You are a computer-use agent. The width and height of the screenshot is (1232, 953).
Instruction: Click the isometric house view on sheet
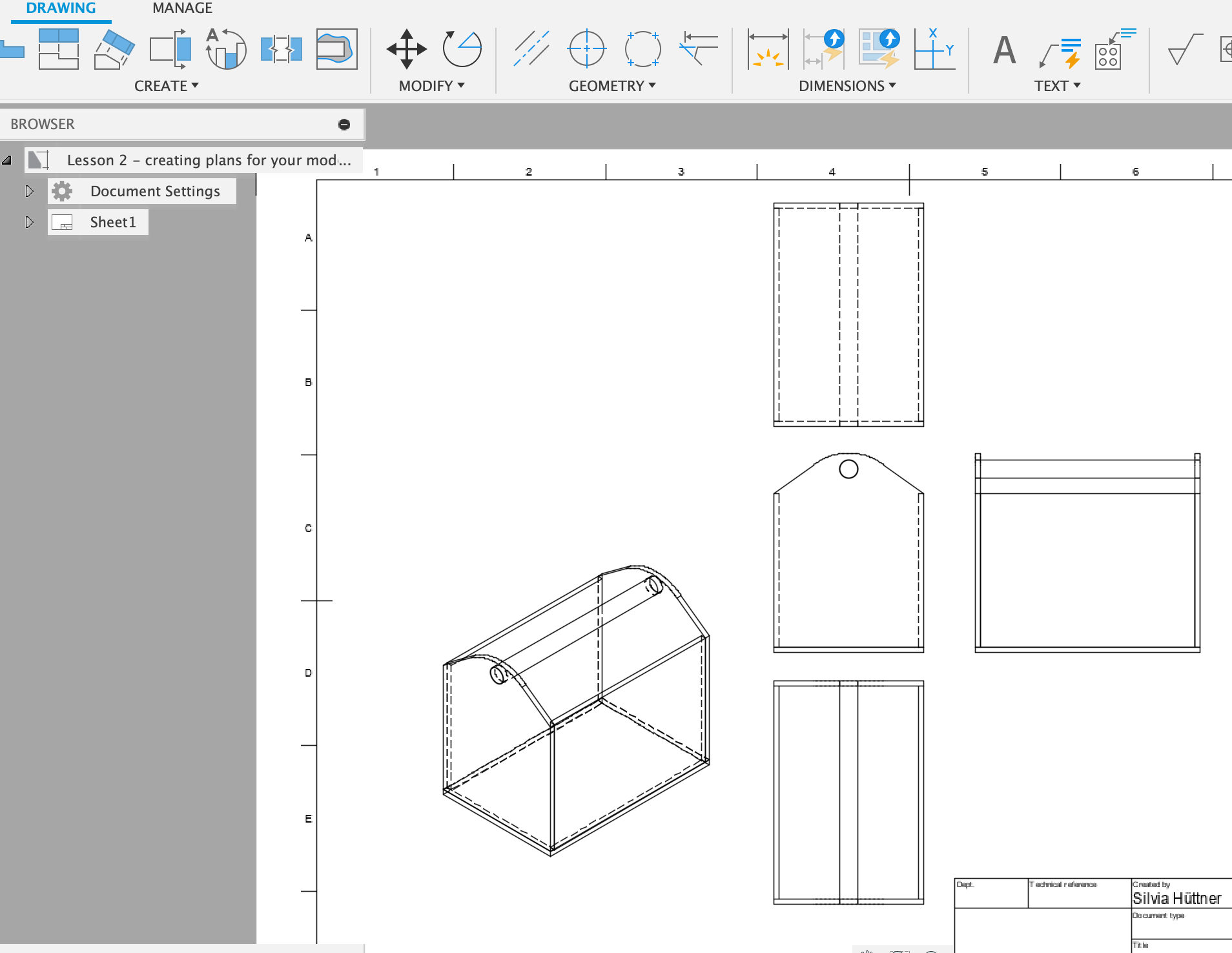pos(576,710)
